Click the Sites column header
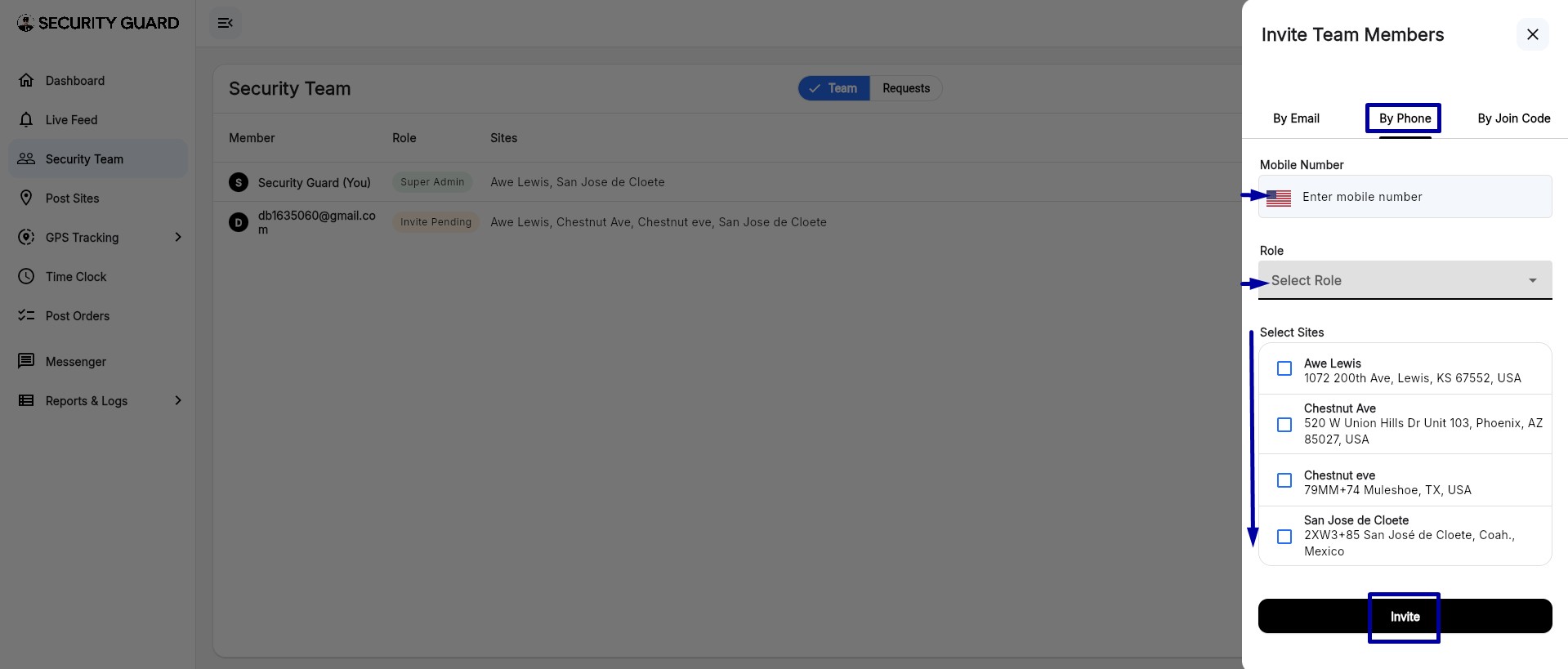 [503, 138]
